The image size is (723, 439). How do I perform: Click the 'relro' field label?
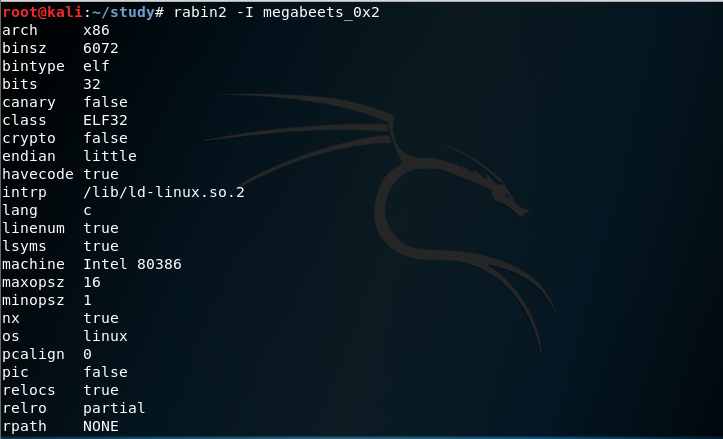coord(24,408)
